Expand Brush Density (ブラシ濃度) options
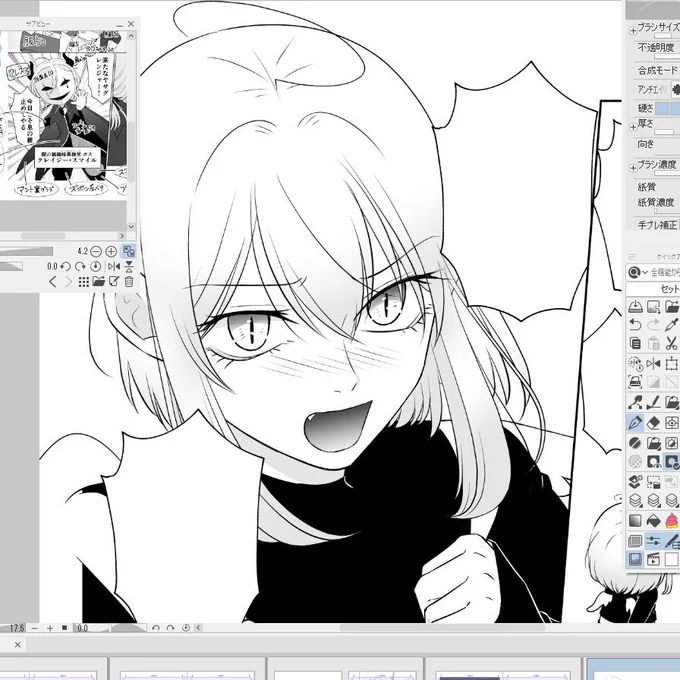The width and height of the screenshot is (680, 680). click(633, 167)
